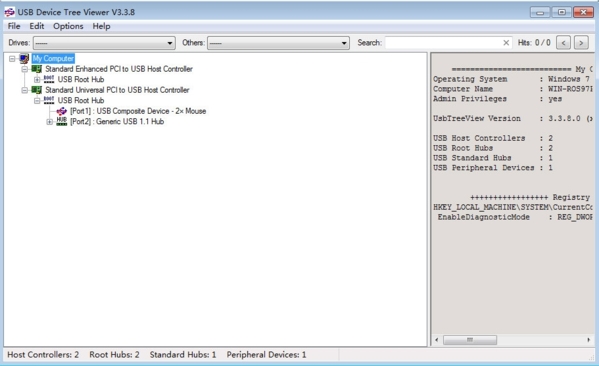Expand the Port2 Generic USB 1.1 Hub

[49, 122]
